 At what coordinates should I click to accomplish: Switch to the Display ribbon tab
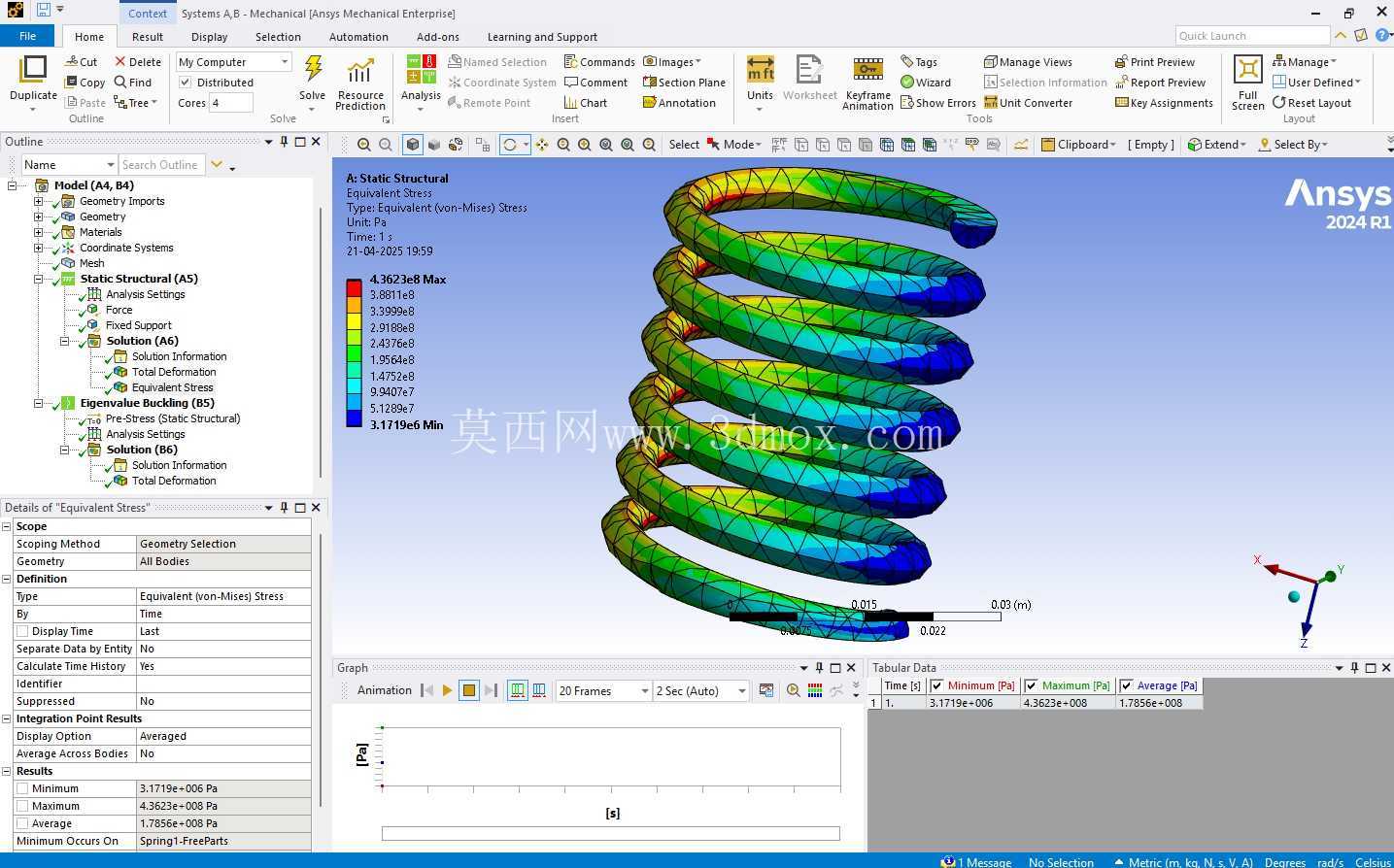(209, 37)
